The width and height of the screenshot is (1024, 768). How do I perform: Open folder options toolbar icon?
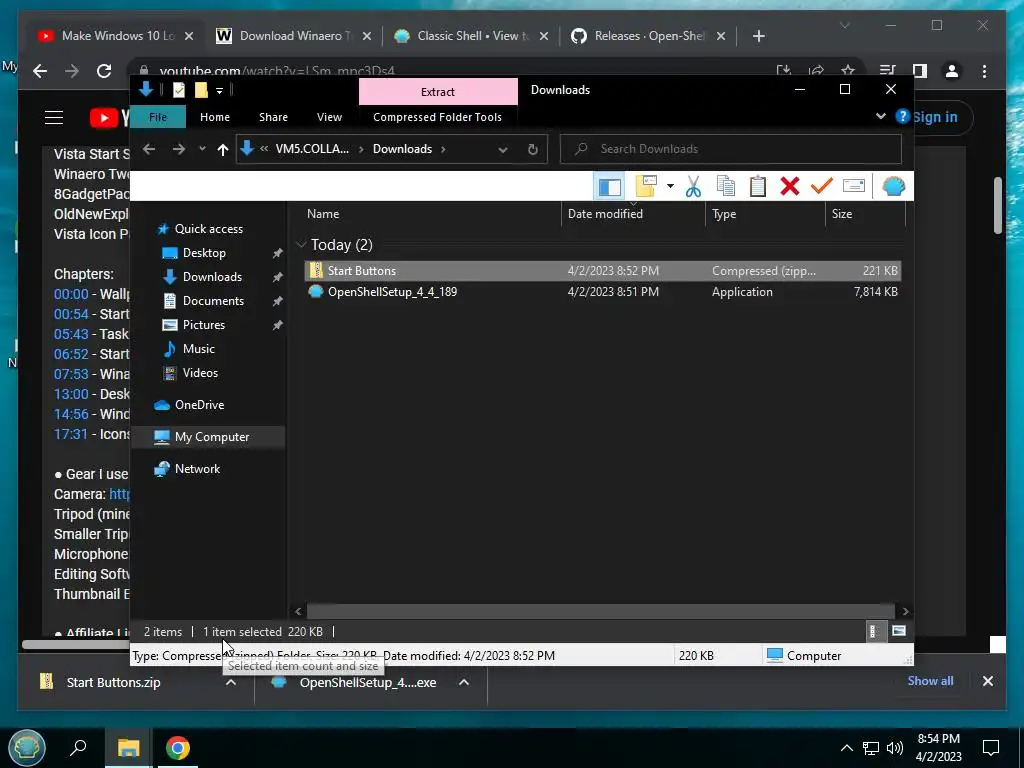pos(645,187)
